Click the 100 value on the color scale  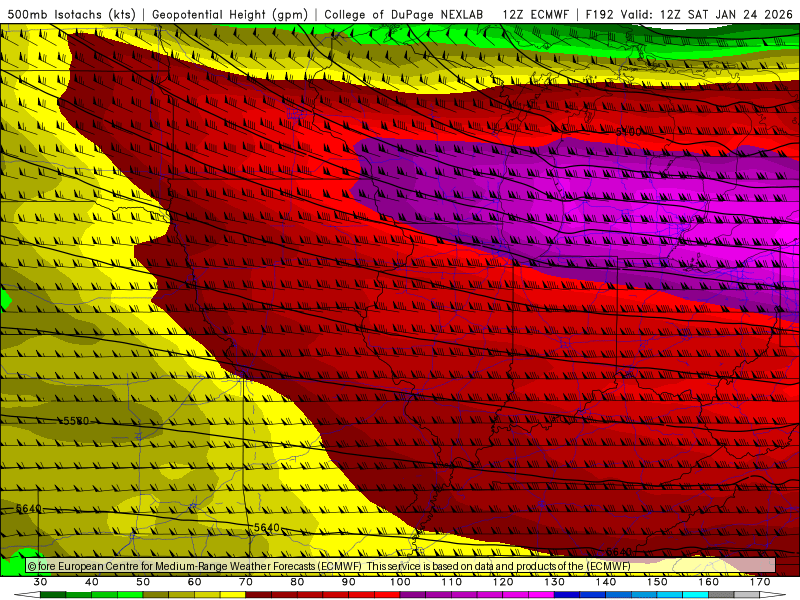400,582
